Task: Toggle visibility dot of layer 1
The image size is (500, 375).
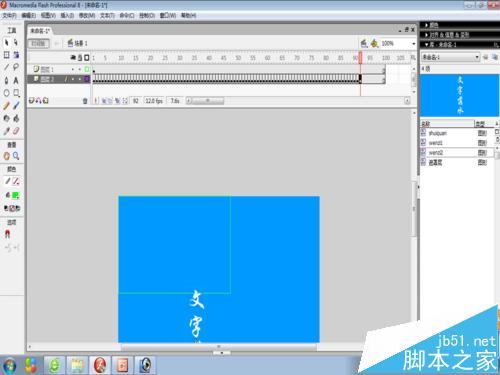Action: tap(73, 69)
